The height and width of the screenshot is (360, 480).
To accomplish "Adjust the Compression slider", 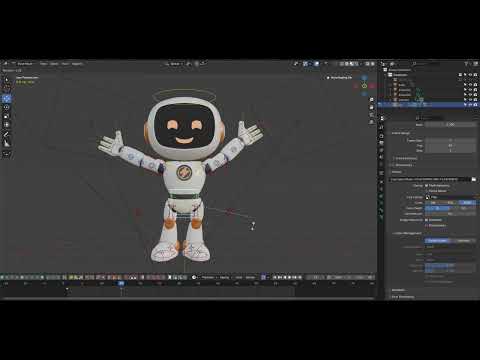I will (450, 214).
